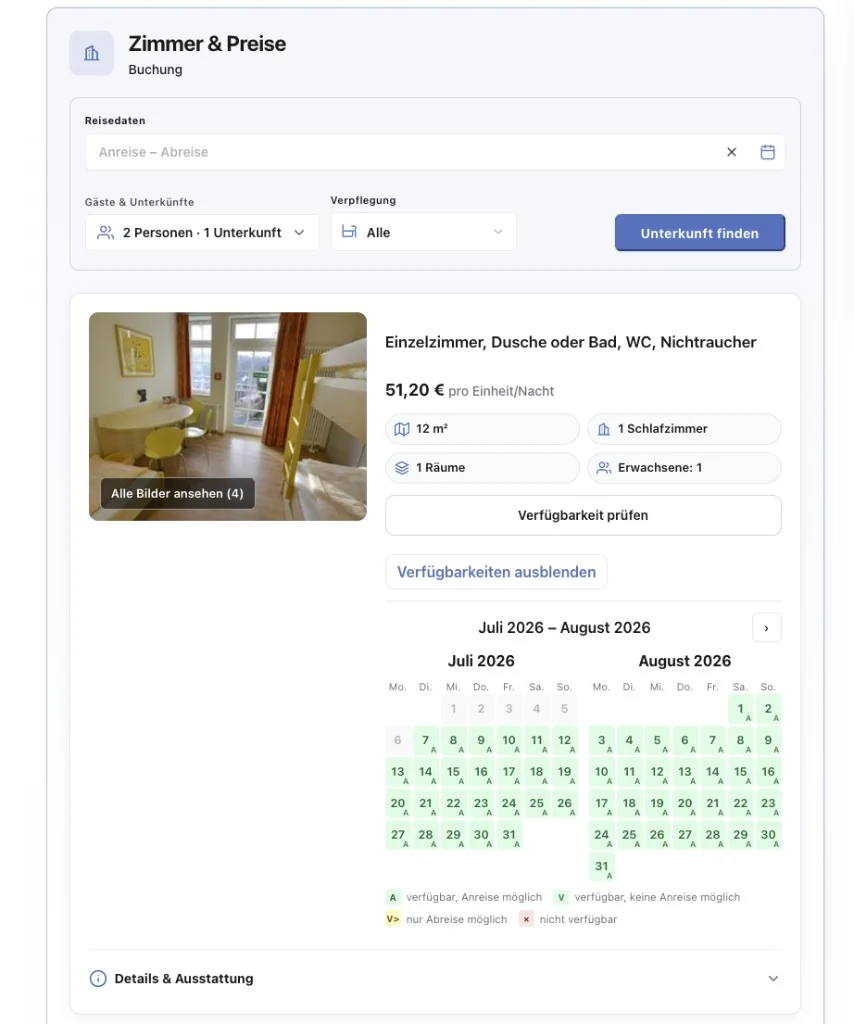Click the 51,20 € price text
Screen dimensions: 854x1024
pyautogui.click(x=415, y=390)
